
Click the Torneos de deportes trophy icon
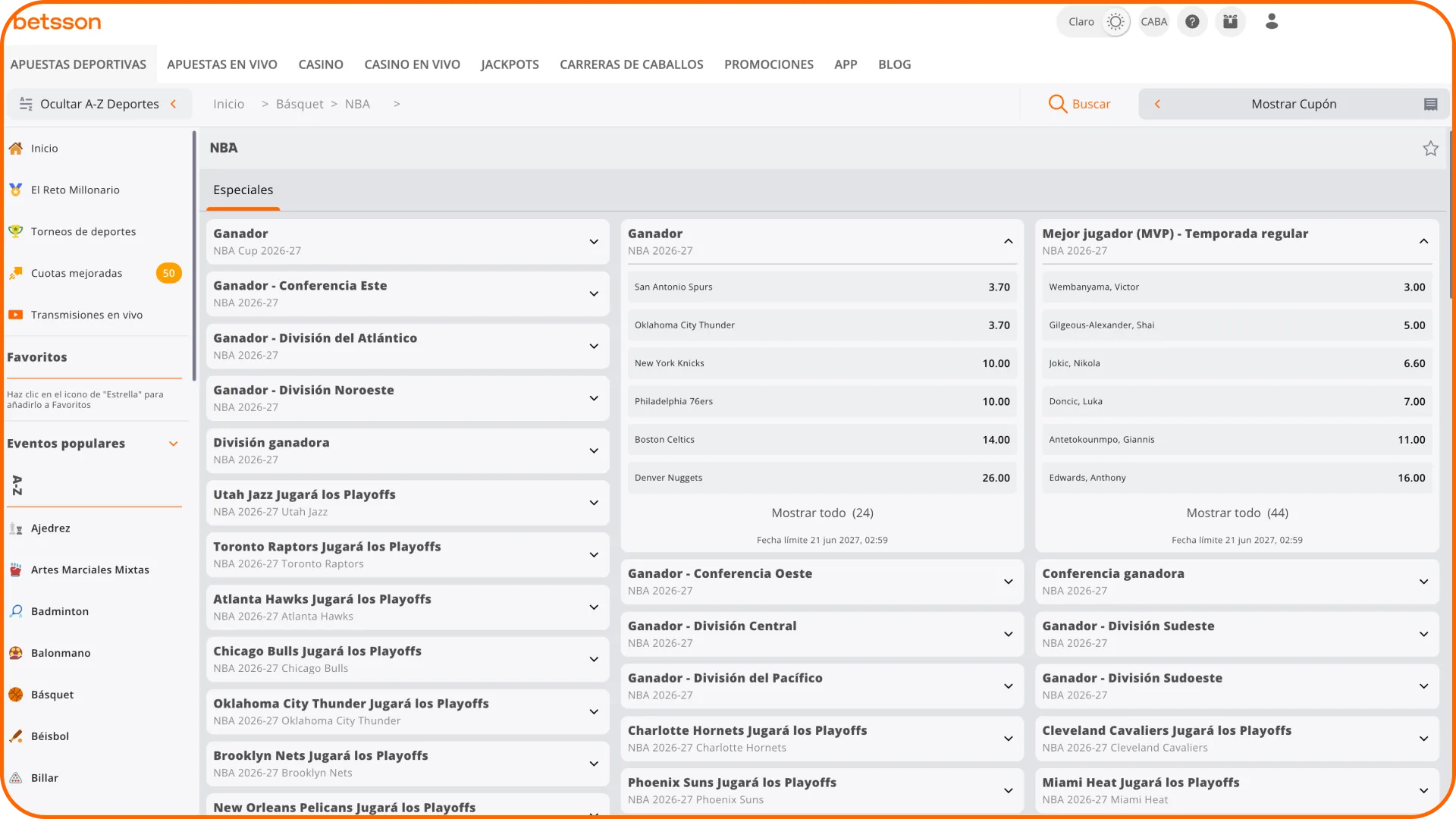15,232
